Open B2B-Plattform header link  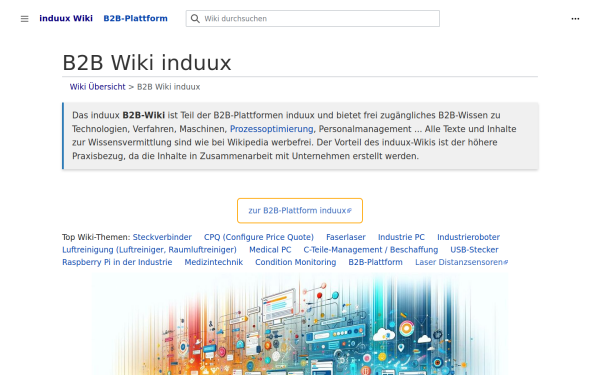[x=135, y=18]
